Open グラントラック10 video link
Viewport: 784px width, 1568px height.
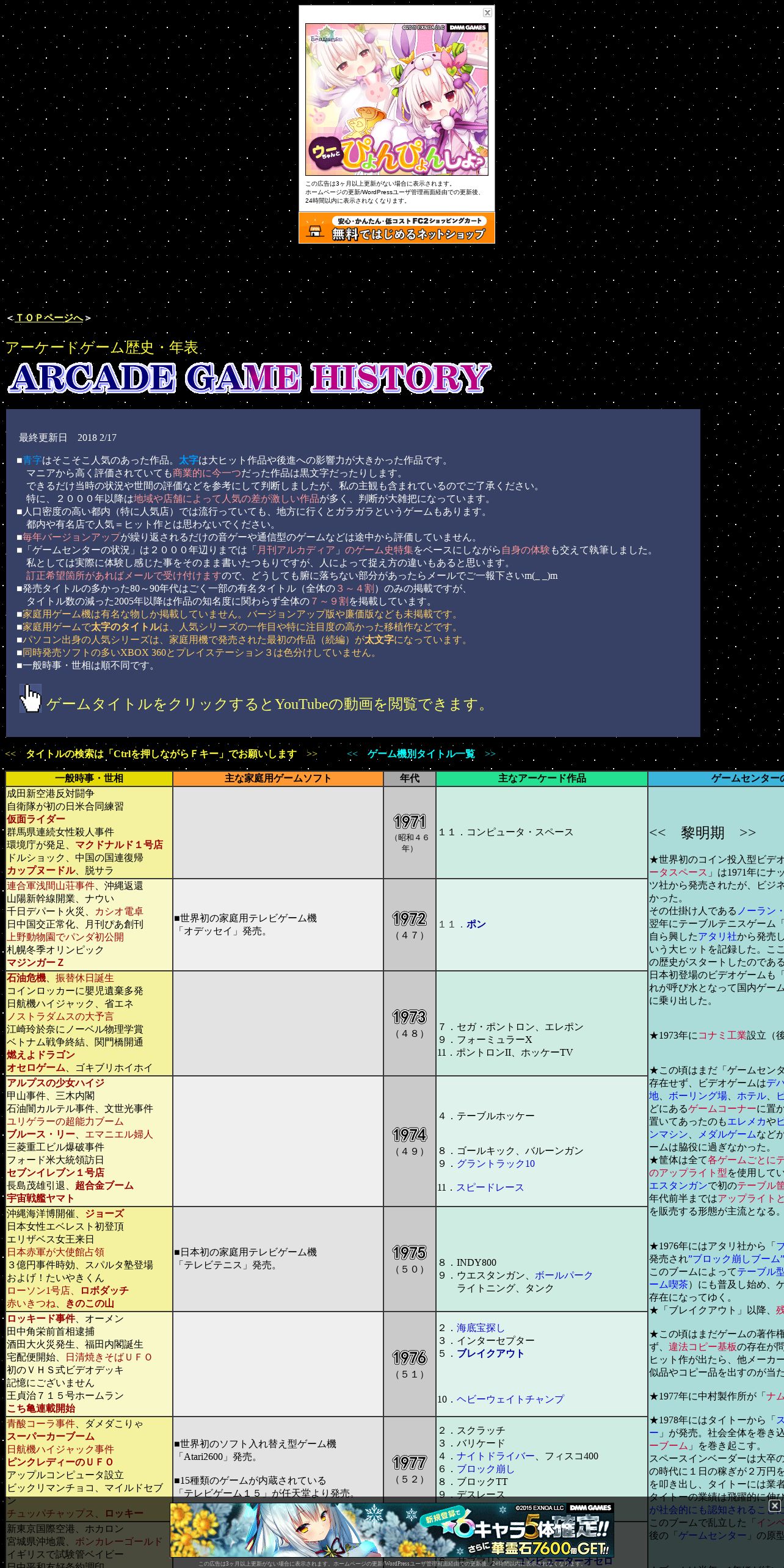[x=495, y=1164]
